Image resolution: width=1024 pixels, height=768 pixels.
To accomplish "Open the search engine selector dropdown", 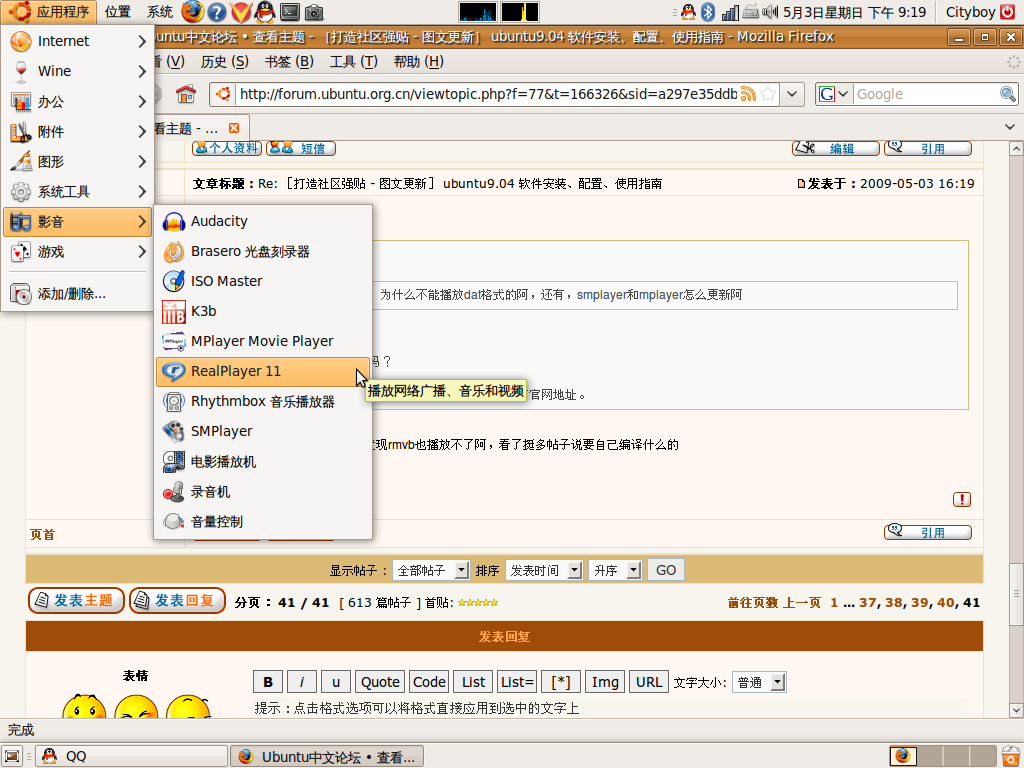I will coord(833,94).
